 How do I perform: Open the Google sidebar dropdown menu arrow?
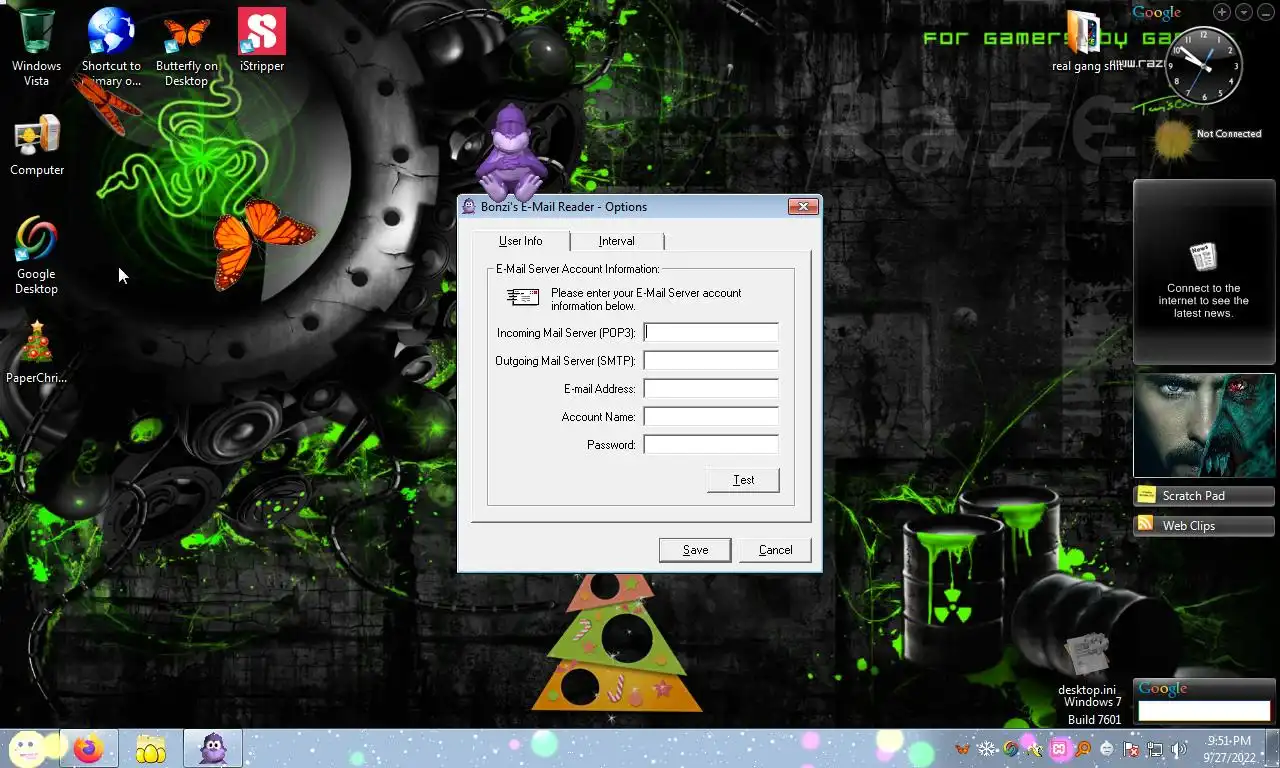tap(1244, 12)
